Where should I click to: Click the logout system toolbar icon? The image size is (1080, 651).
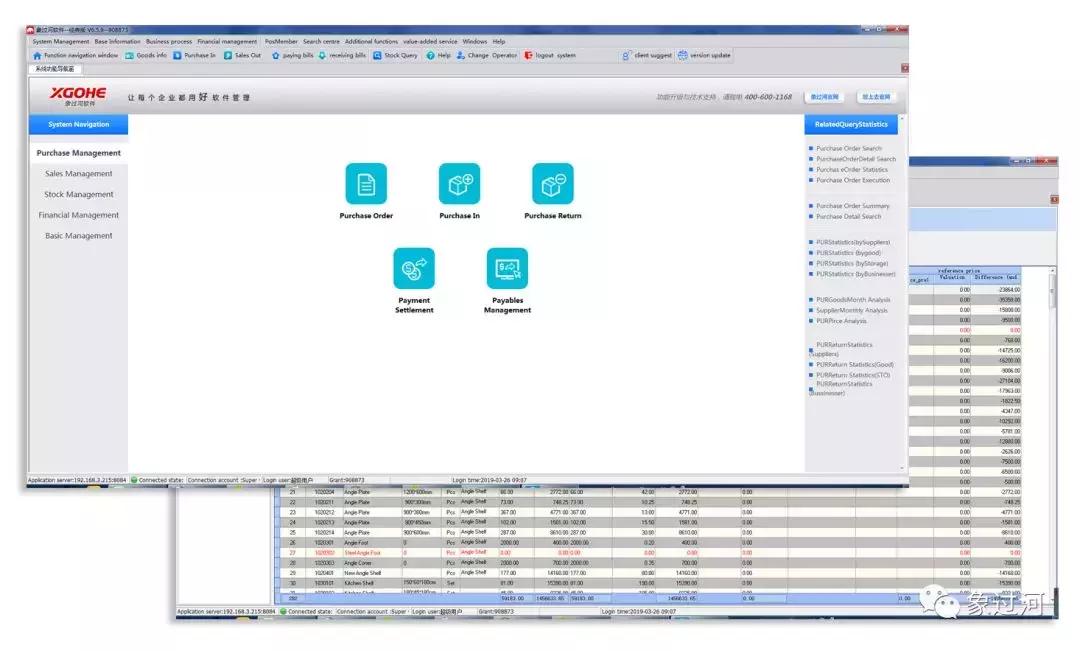[x=528, y=55]
